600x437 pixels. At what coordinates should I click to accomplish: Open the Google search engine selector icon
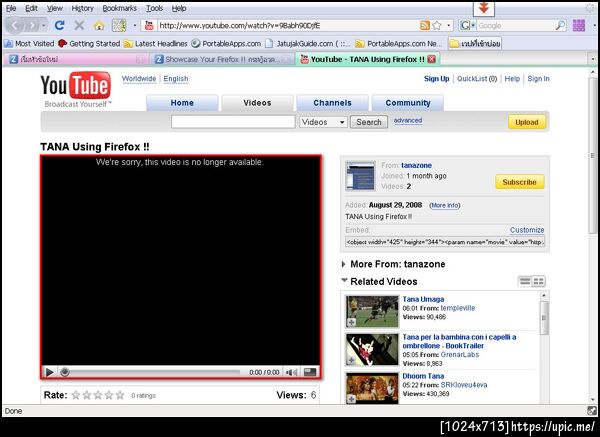(x=466, y=26)
